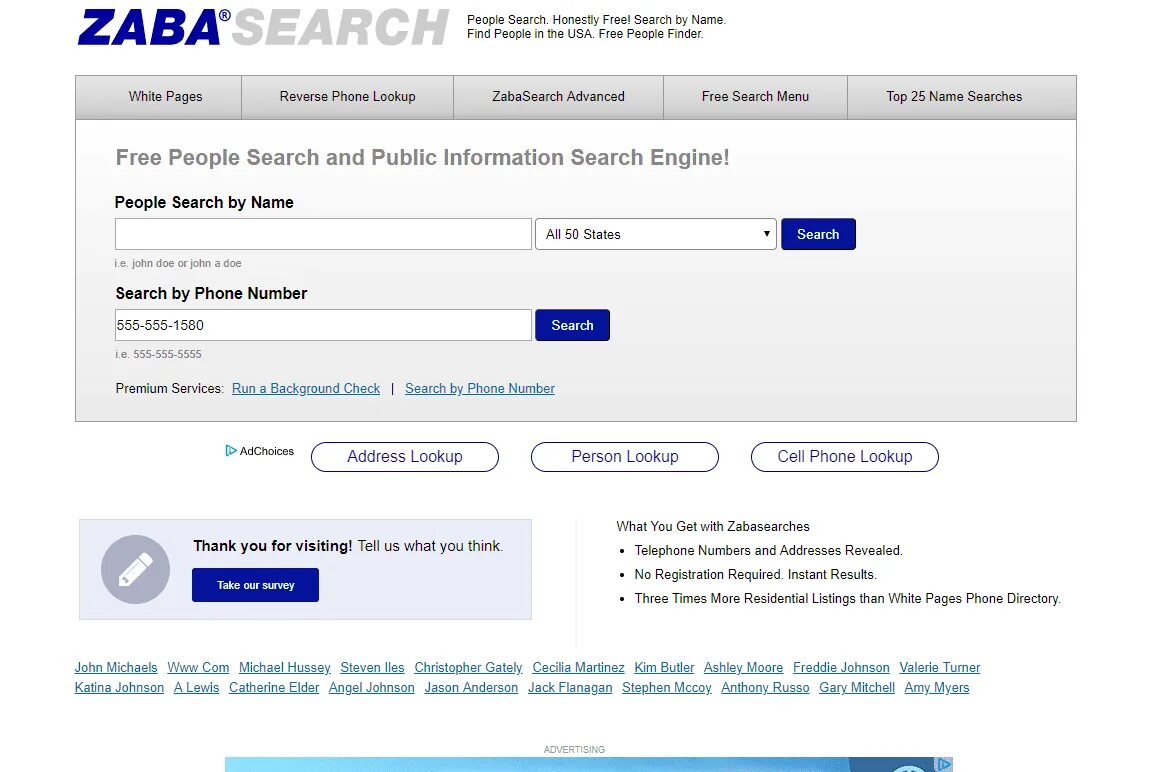Click the AdChoices triangle icon
1157x772 pixels.
(x=231, y=450)
